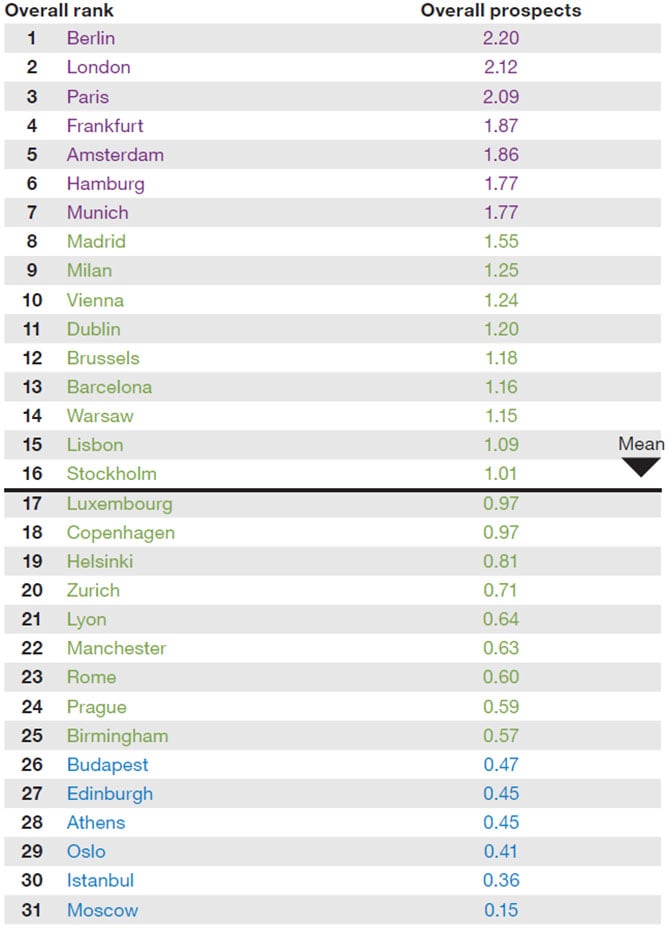Screen dimensions: 668x932
Task: Select the Budapest city name
Action: (107, 765)
